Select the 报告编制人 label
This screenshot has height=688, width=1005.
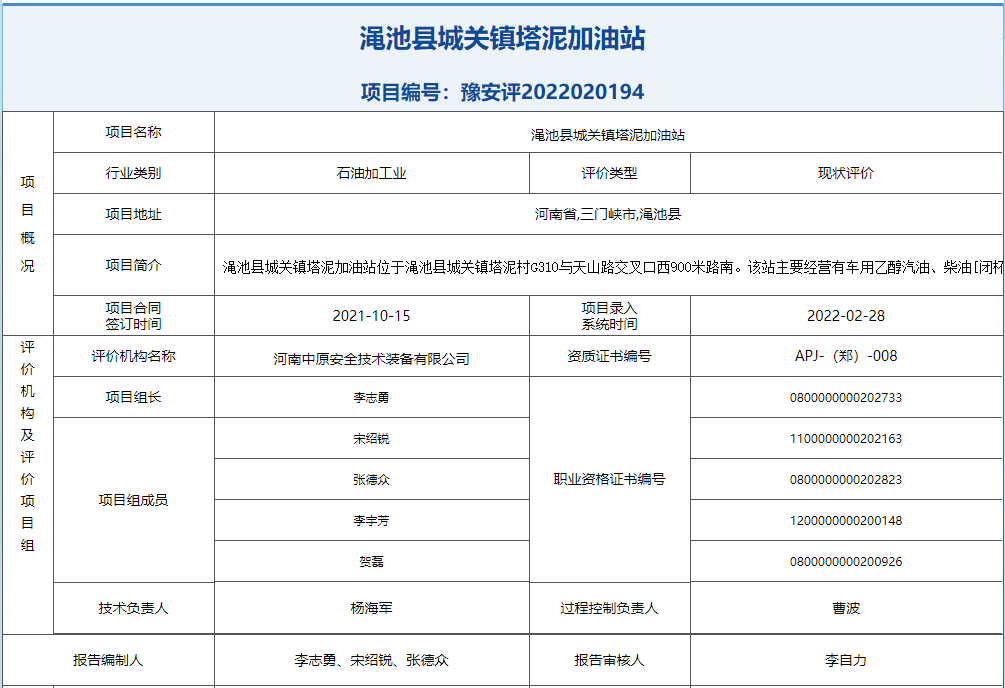[108, 660]
